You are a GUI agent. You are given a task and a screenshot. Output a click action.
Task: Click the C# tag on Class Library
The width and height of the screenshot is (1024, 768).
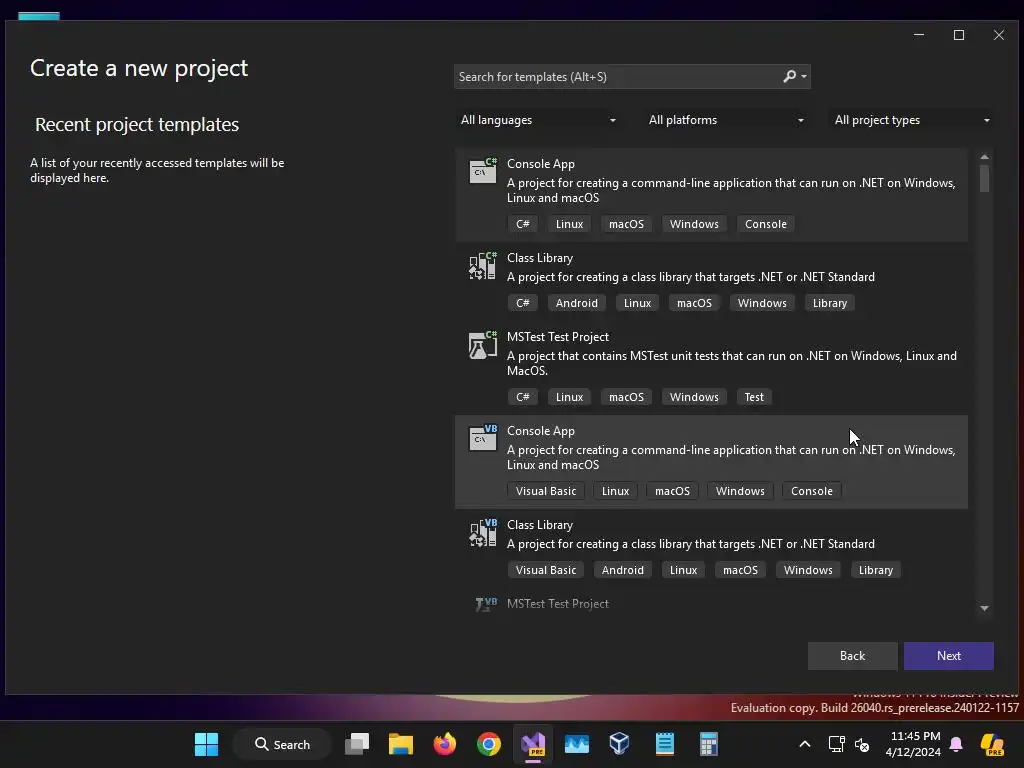point(522,303)
